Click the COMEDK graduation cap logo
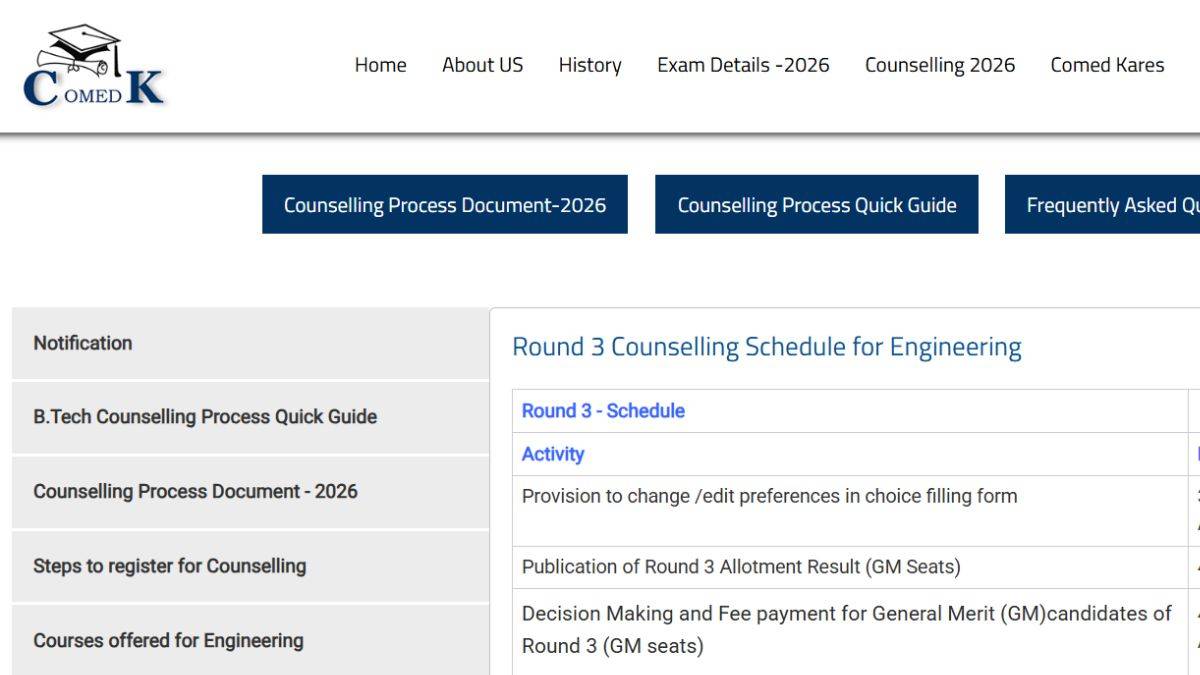1200x675 pixels. point(93,66)
